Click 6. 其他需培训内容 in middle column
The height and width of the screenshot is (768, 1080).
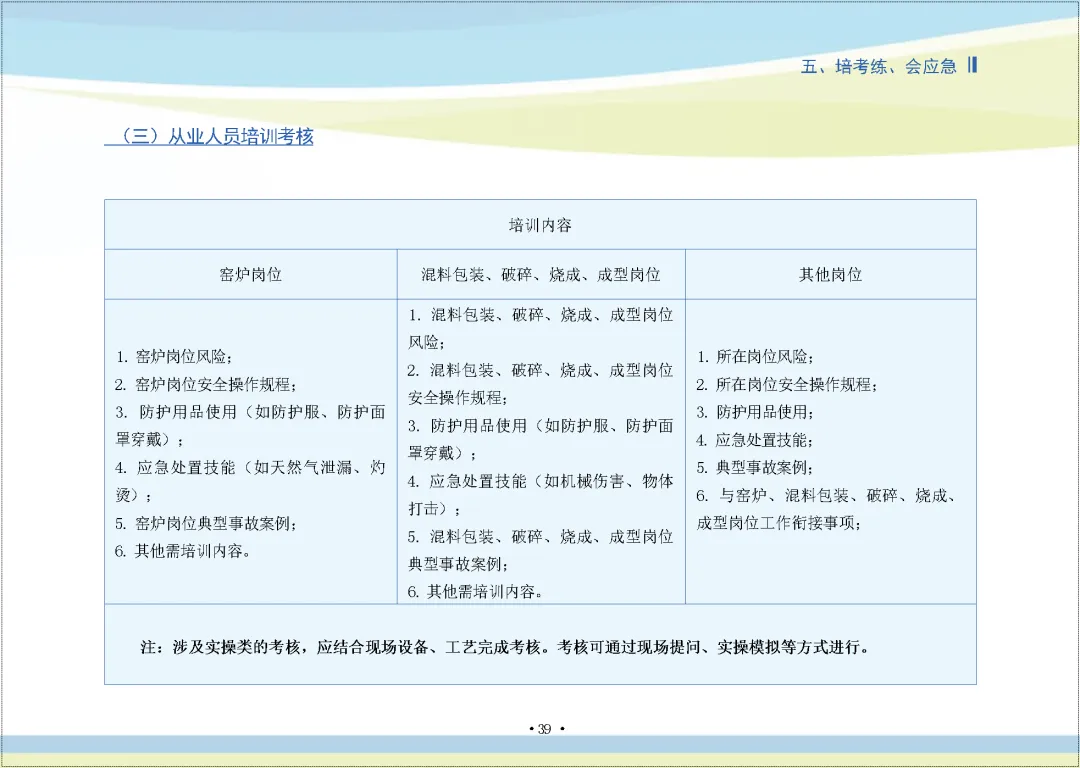click(x=475, y=592)
